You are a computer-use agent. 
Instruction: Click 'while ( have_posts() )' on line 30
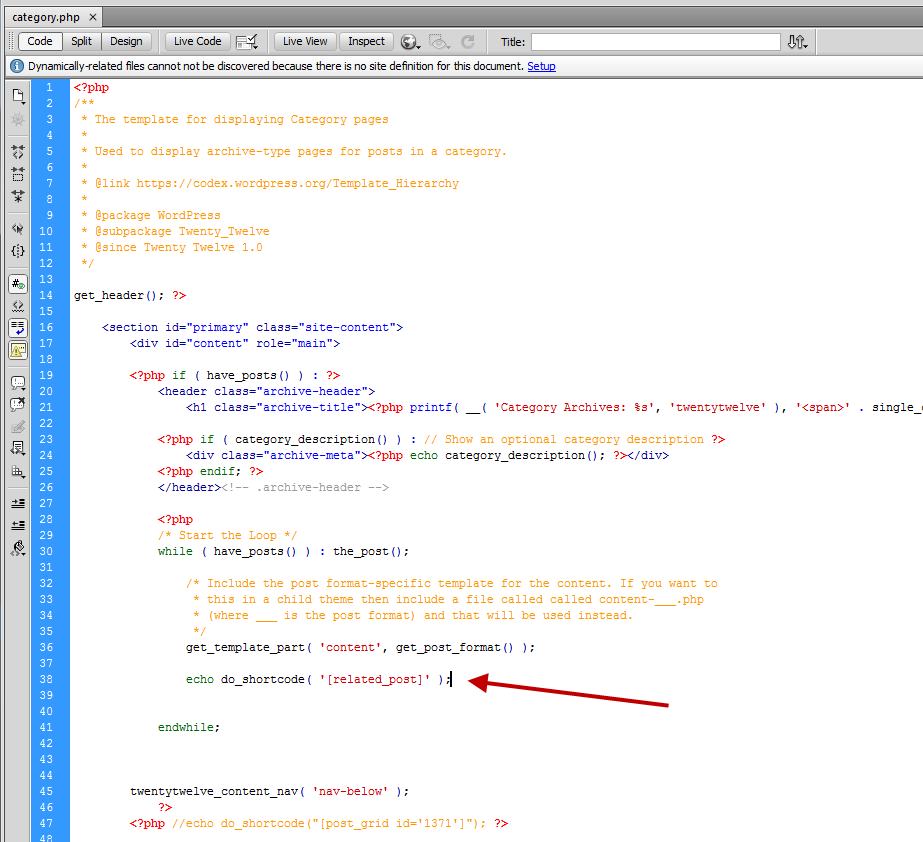[x=234, y=551]
